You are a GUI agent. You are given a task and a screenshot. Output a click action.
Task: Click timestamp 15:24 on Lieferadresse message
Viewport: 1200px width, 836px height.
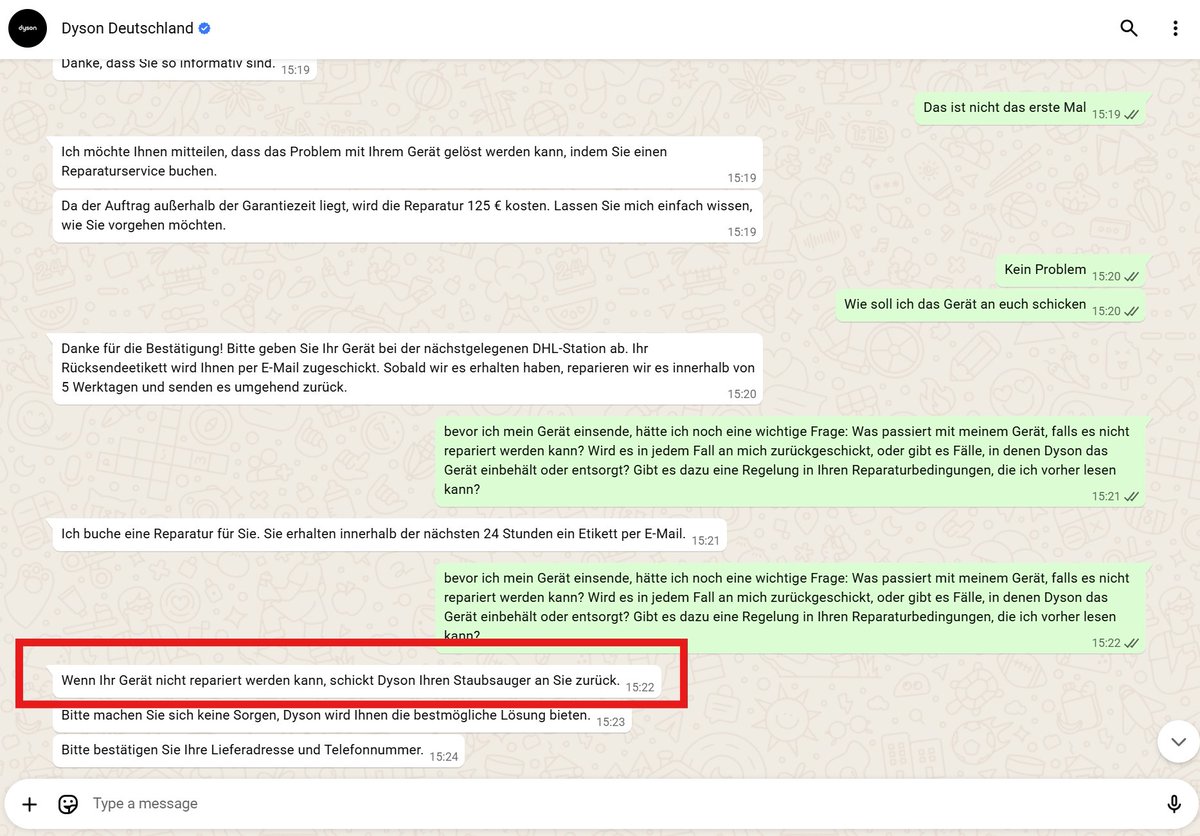click(444, 757)
